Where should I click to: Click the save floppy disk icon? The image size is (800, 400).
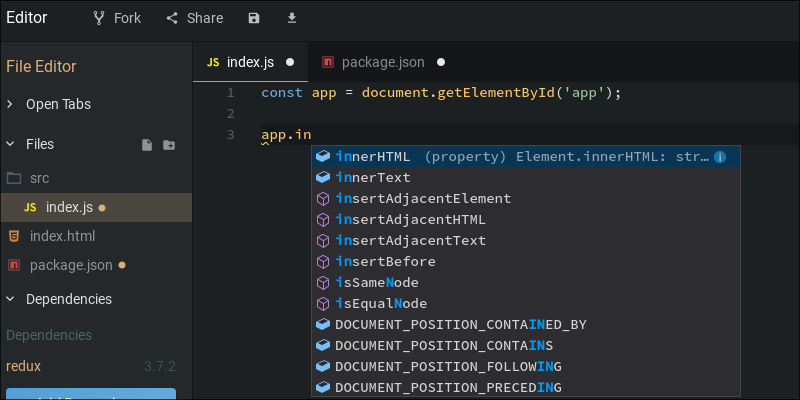[254, 18]
